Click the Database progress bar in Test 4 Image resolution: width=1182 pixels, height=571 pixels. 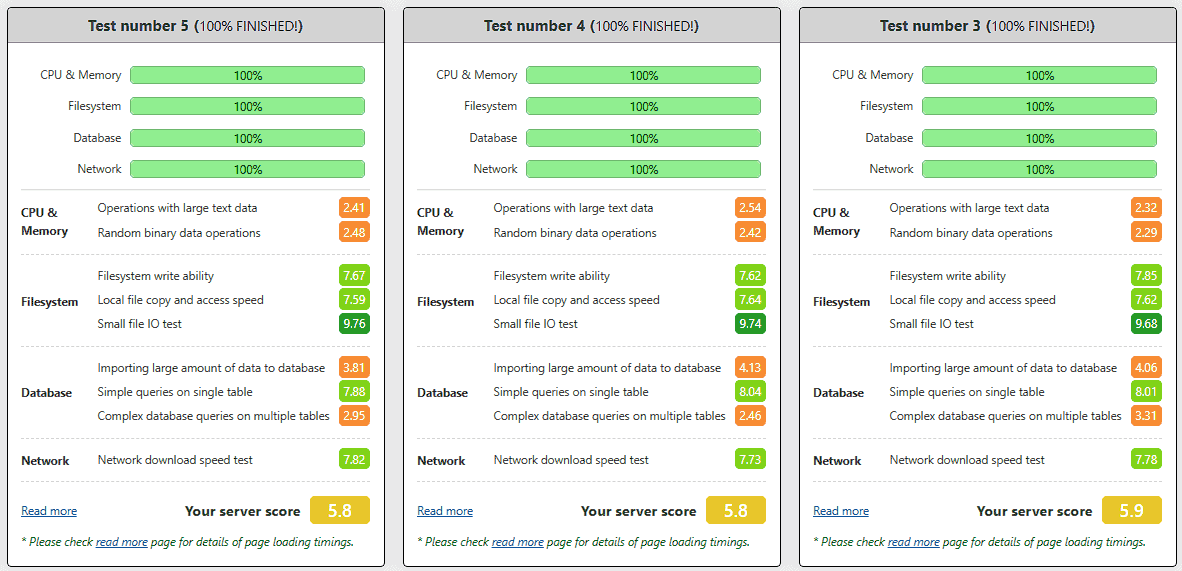[643, 138]
